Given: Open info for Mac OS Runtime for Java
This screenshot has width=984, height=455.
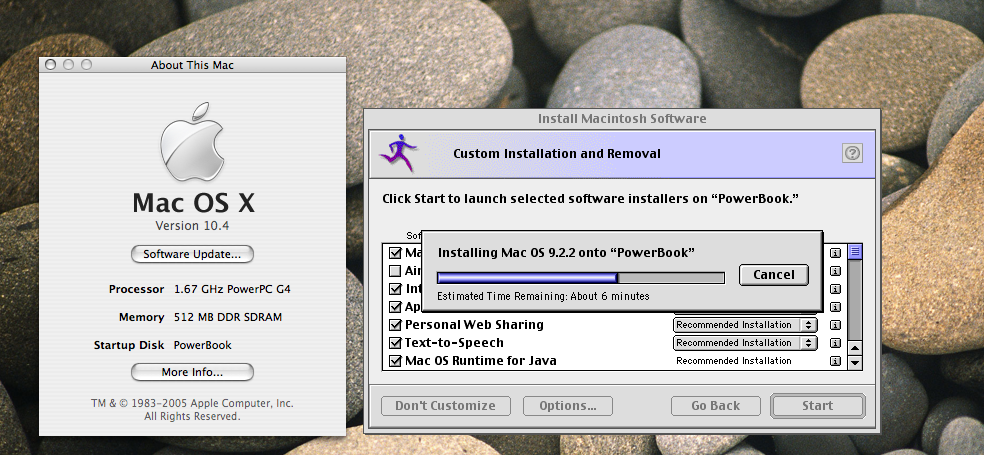Looking at the screenshot, I should point(835,361).
